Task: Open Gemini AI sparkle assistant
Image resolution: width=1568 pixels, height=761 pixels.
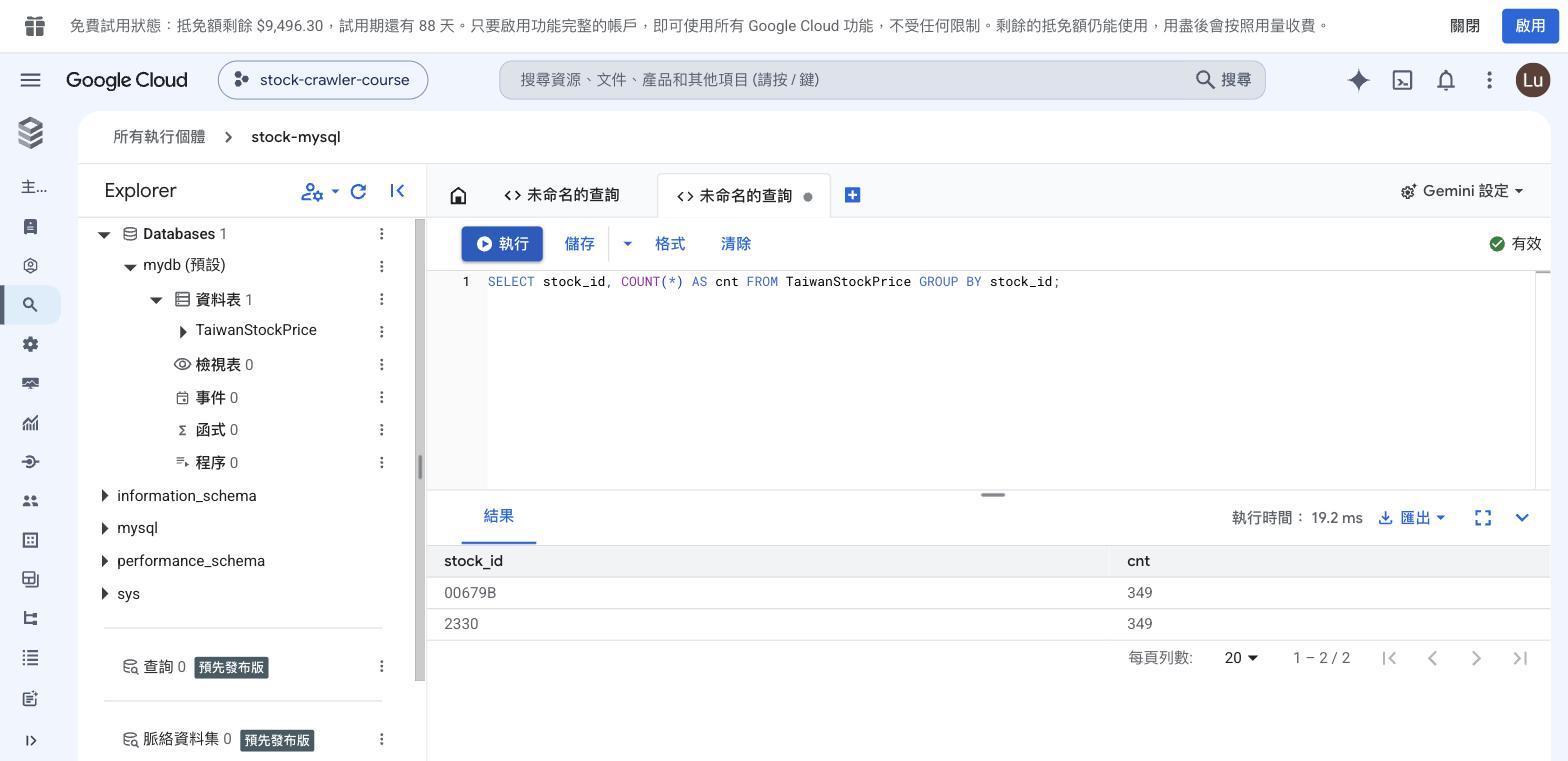Action: tap(1358, 80)
